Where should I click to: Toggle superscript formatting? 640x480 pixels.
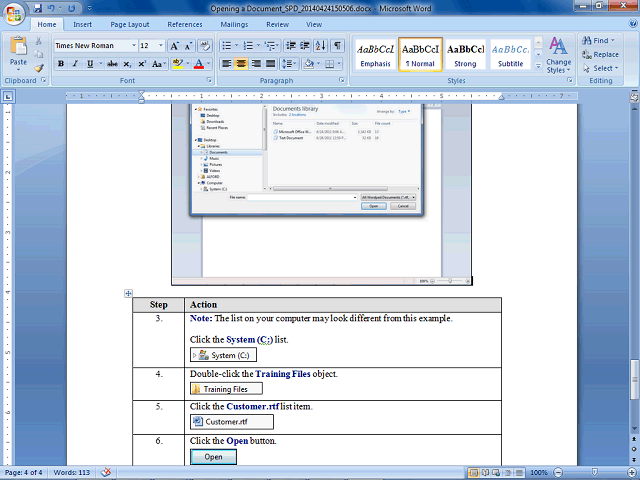142,64
